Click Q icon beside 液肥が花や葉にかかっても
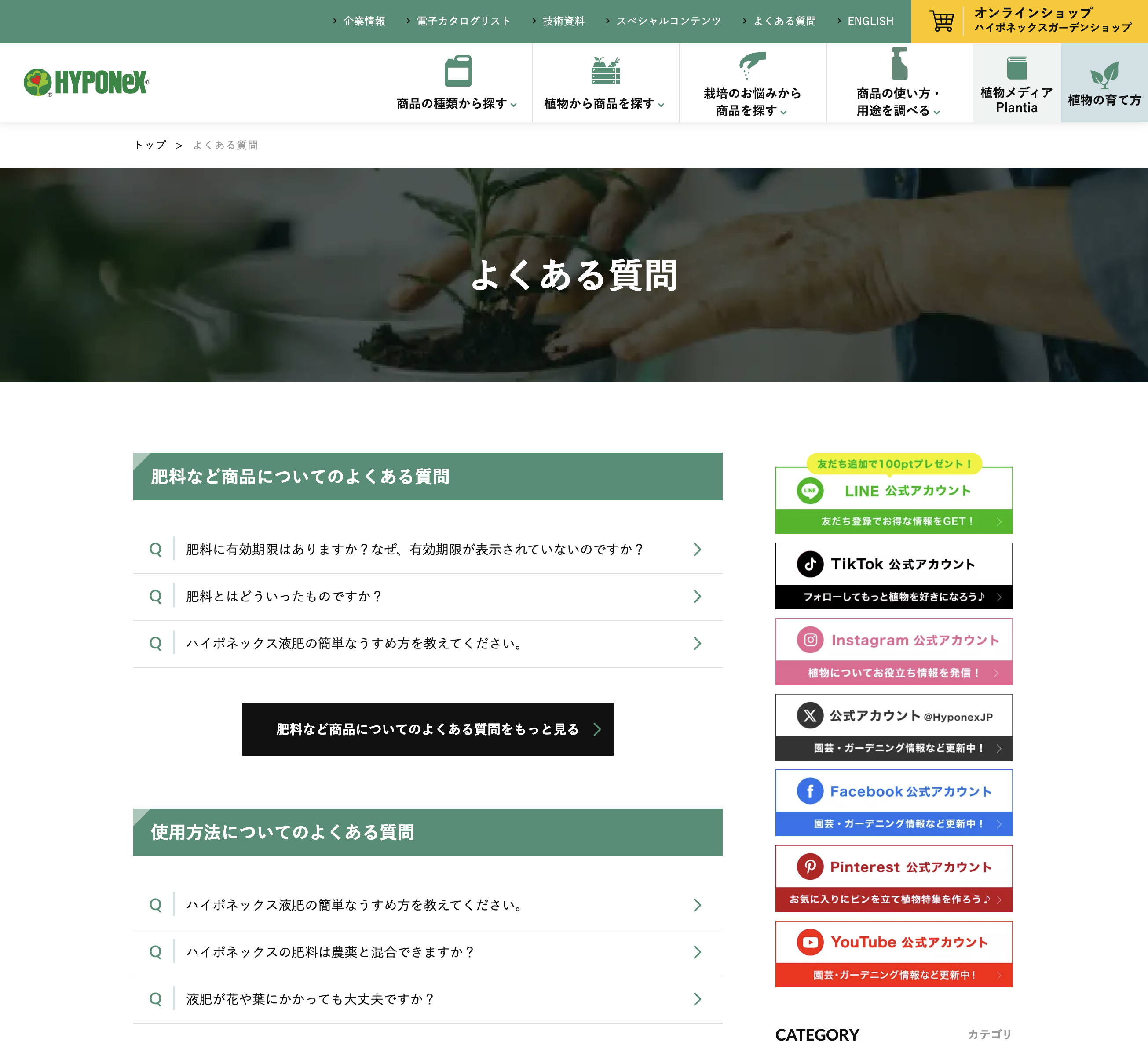The image size is (1148, 1049). coord(155,999)
